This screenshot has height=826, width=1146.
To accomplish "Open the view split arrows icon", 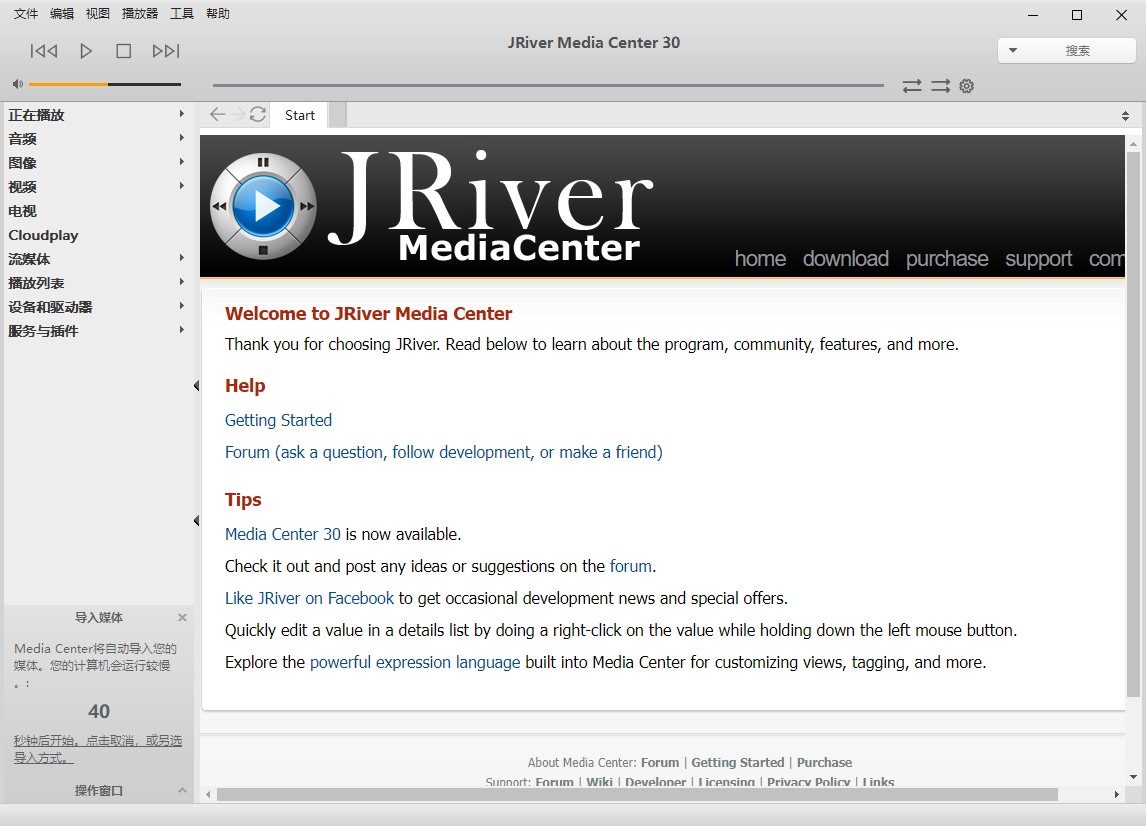I will pos(1126,116).
